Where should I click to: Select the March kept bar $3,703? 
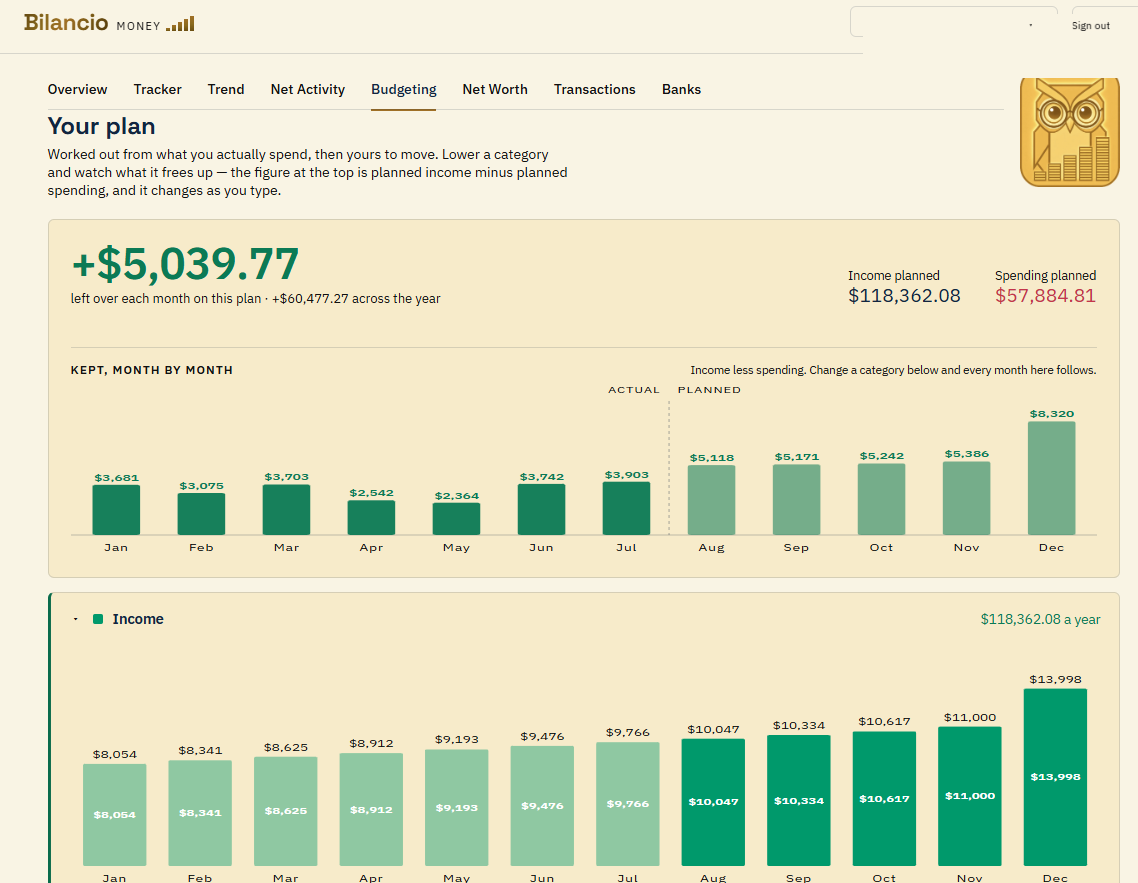pos(286,509)
